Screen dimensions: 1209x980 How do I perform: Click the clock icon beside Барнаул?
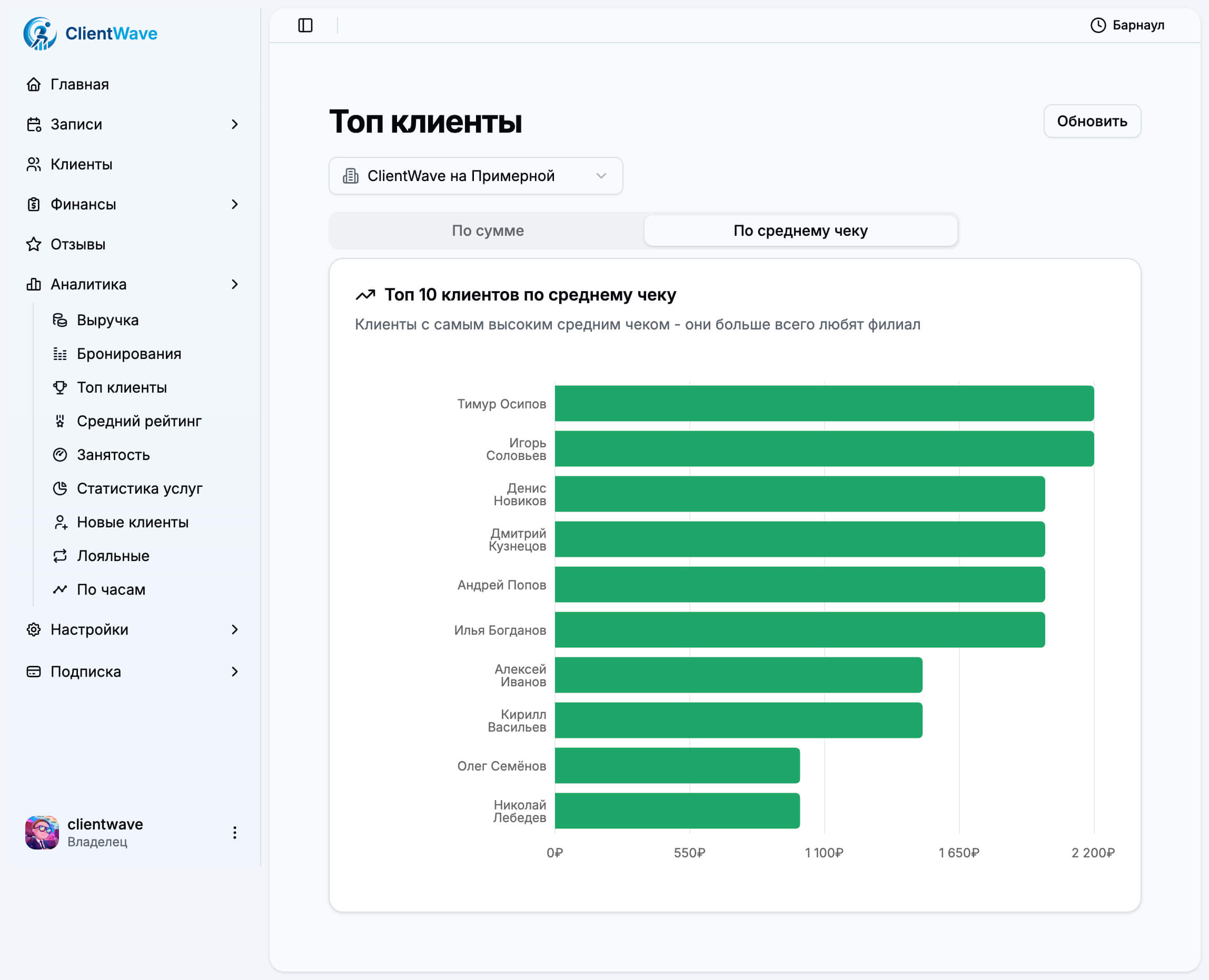click(1097, 25)
